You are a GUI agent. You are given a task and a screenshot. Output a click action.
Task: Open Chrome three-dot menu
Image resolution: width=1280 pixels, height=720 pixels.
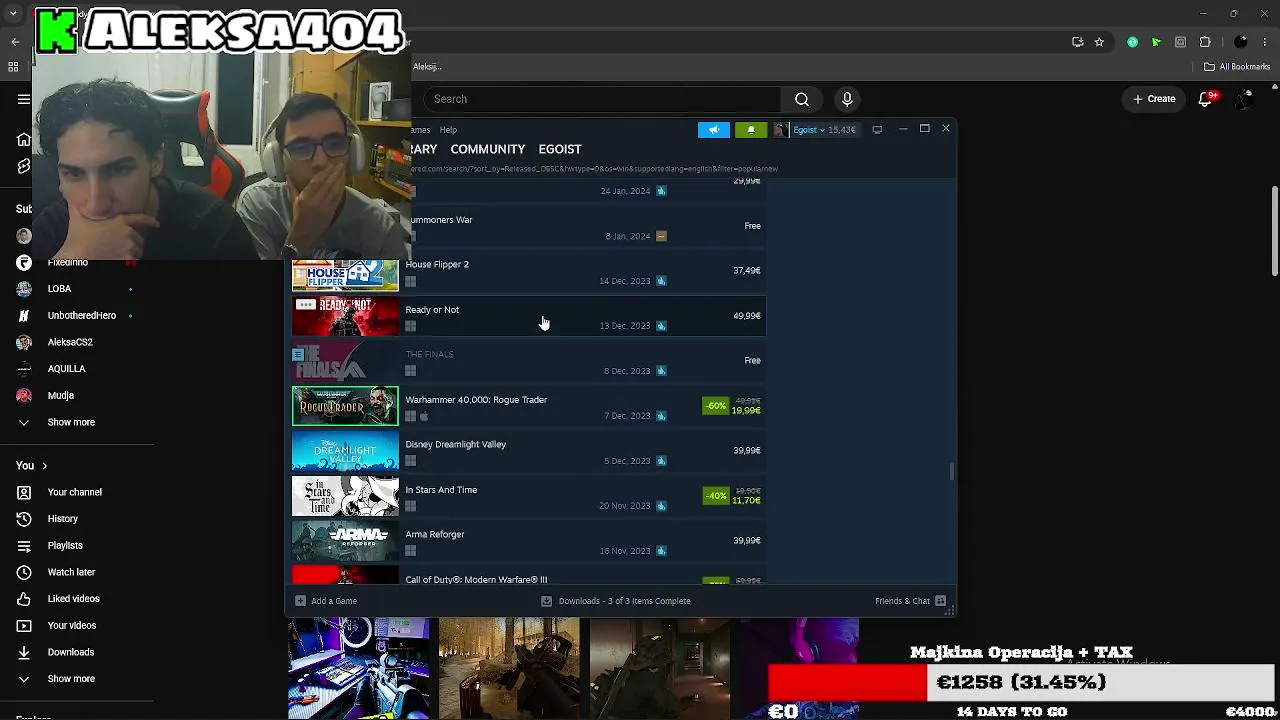[x=1267, y=42]
